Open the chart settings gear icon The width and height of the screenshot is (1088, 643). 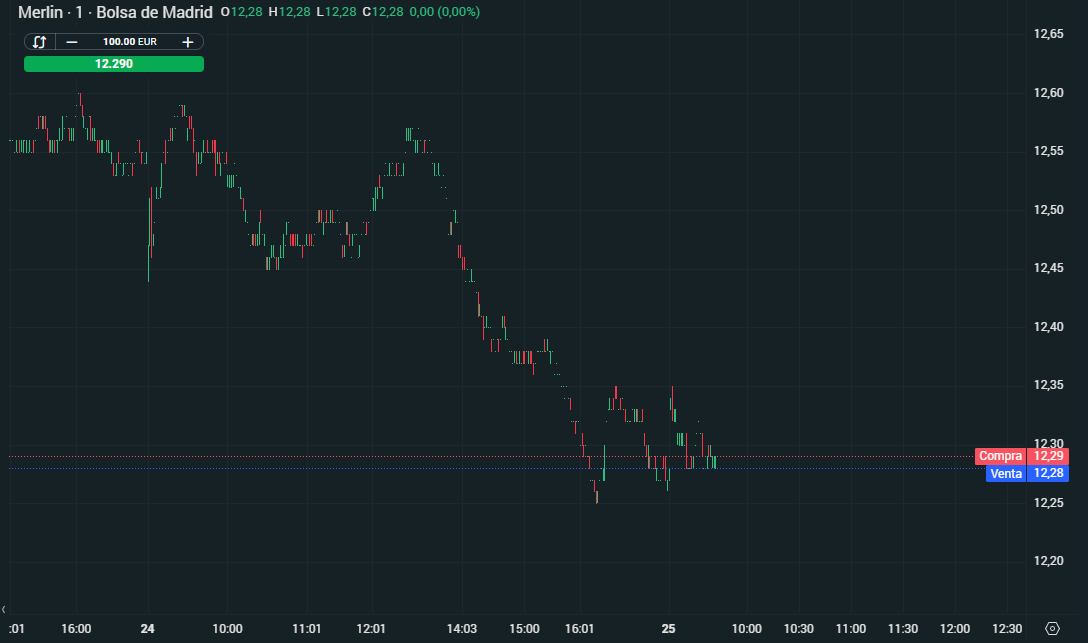(x=1052, y=628)
